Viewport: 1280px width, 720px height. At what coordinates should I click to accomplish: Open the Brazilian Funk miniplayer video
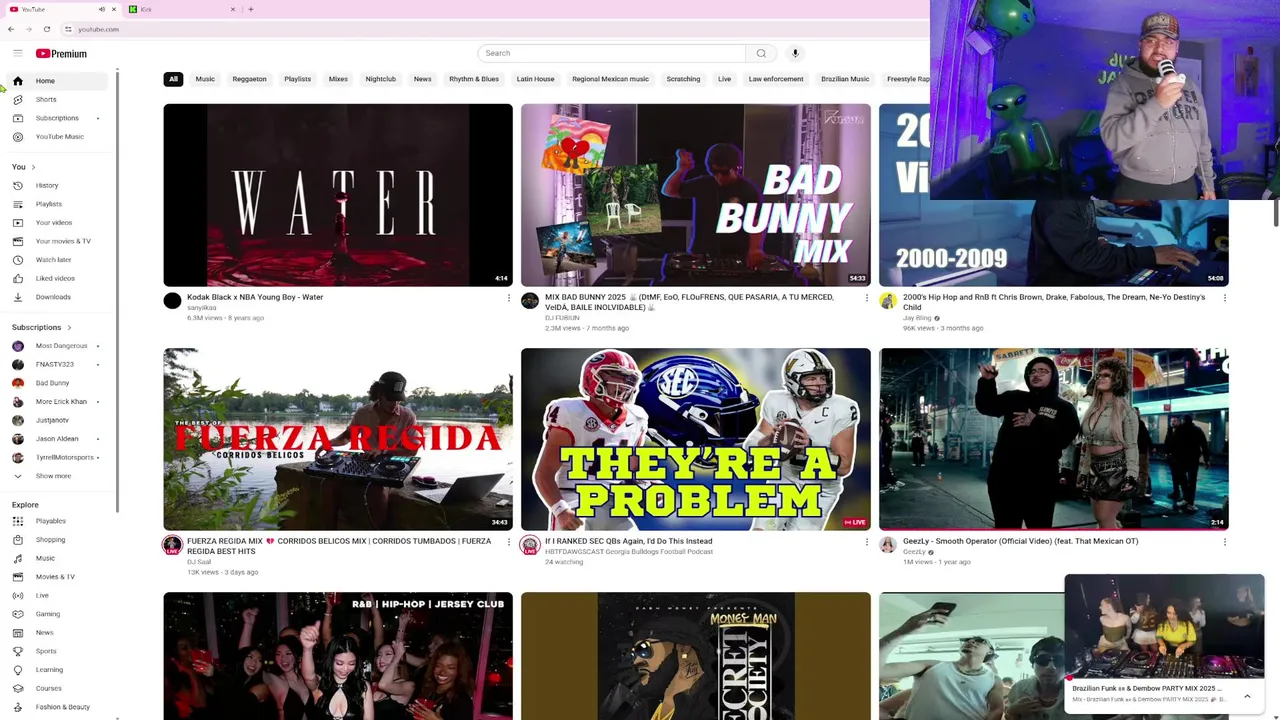coord(1165,627)
